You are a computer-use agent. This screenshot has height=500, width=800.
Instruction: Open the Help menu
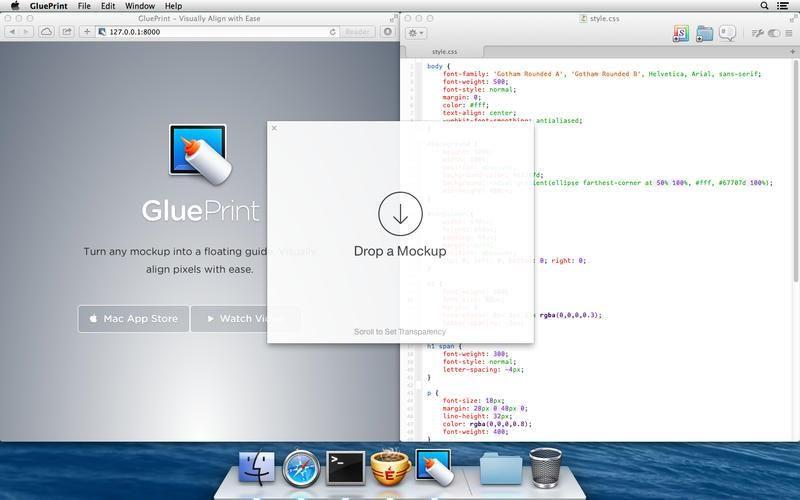point(173,6)
